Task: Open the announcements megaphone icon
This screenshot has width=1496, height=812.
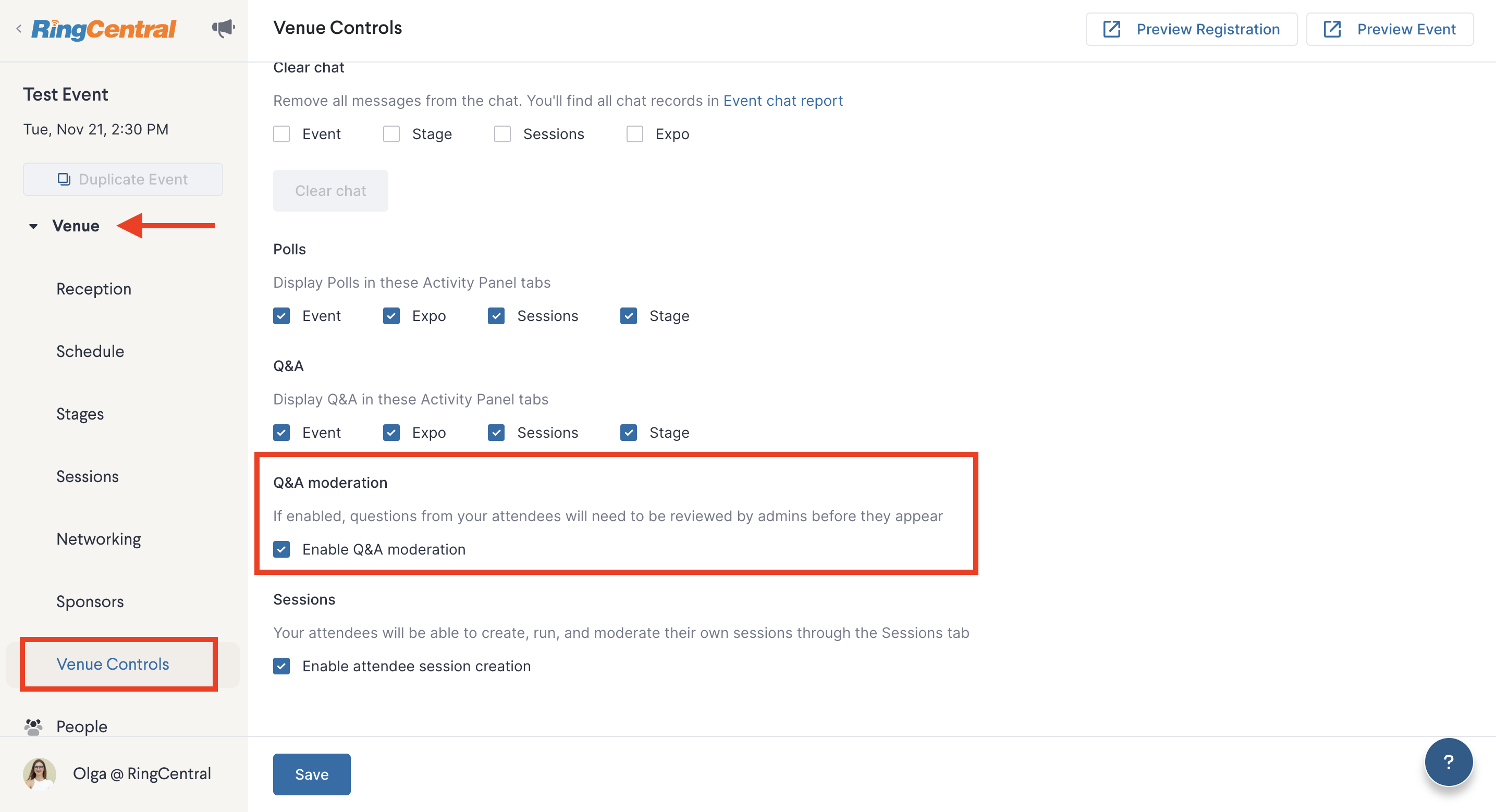Action: (x=224, y=28)
